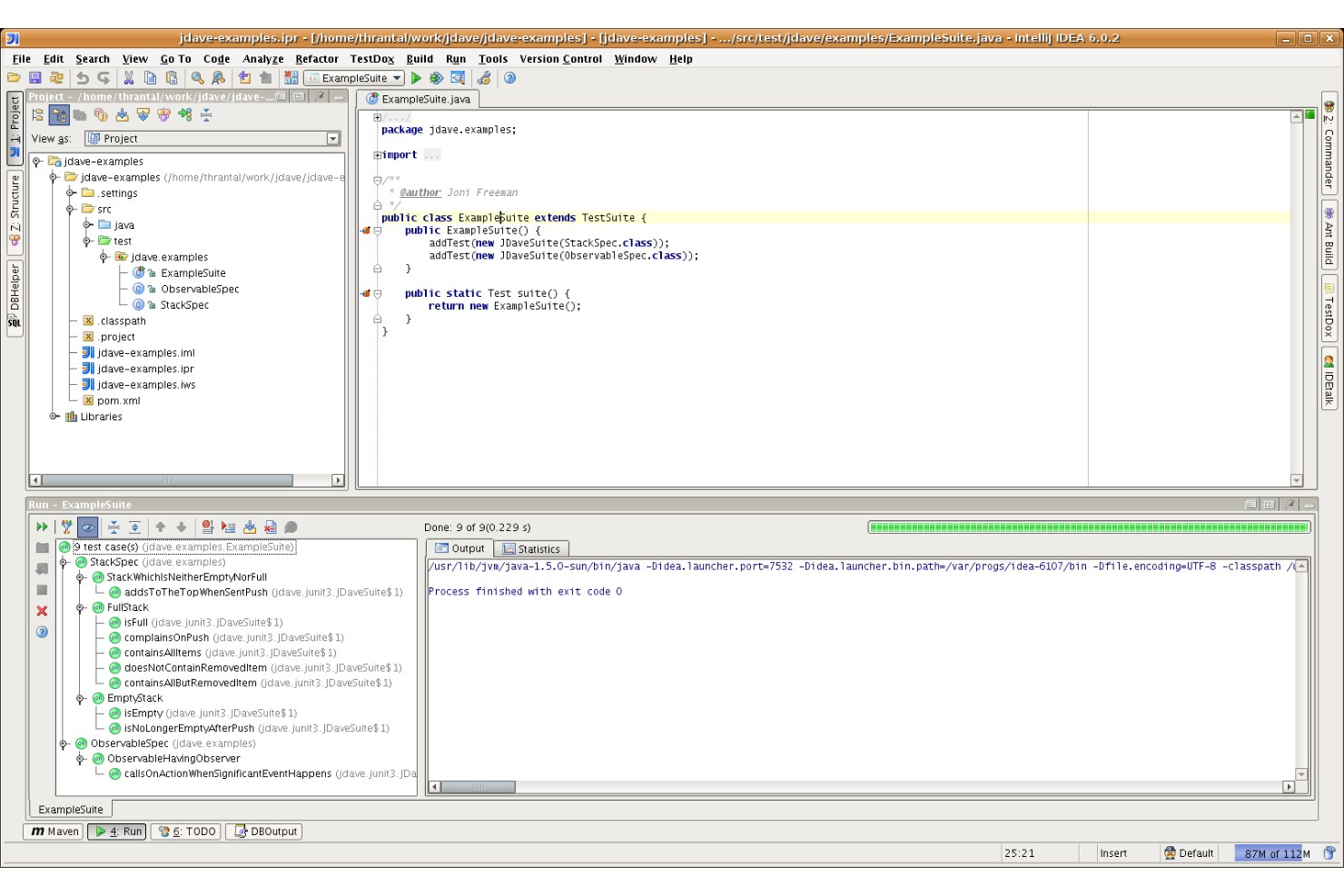This screenshot has width=1344, height=896.
Task: Undo the last action
Action: pos(83,78)
